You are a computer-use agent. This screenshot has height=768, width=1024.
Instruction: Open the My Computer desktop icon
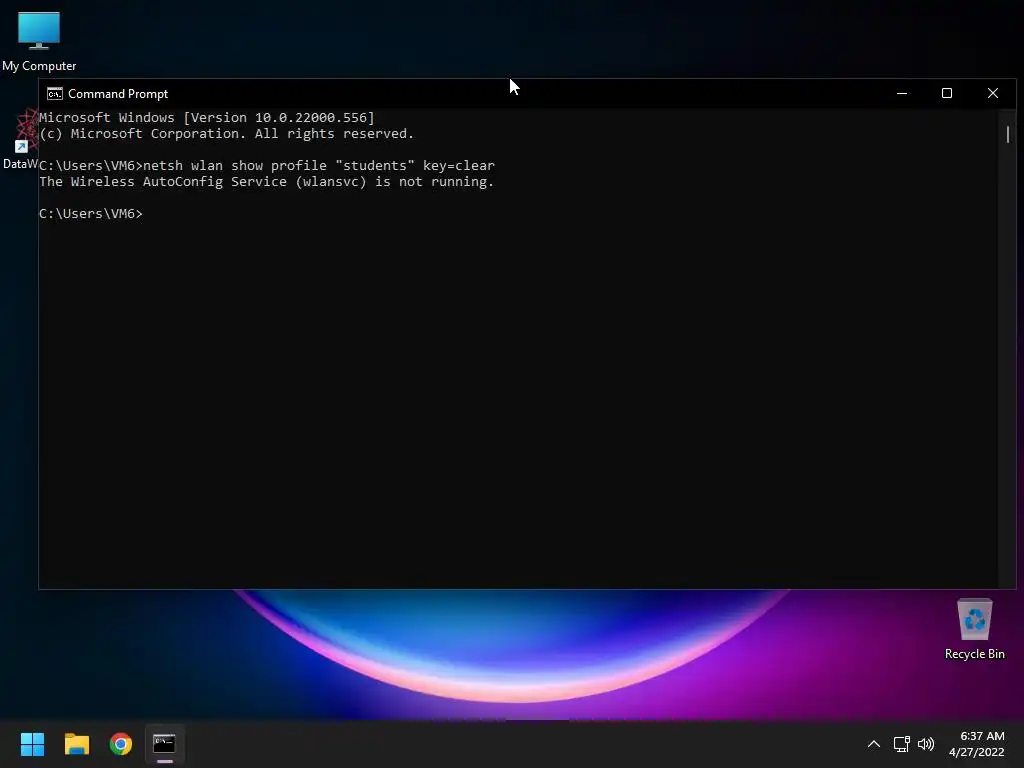[39, 41]
